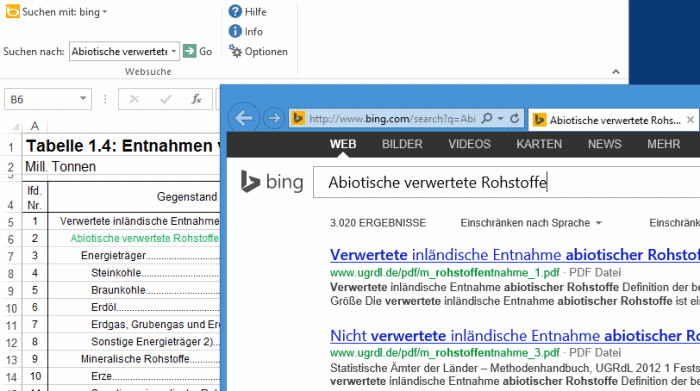Select the 'Steinkohle' cell
The image size is (700, 391).
click(134, 273)
